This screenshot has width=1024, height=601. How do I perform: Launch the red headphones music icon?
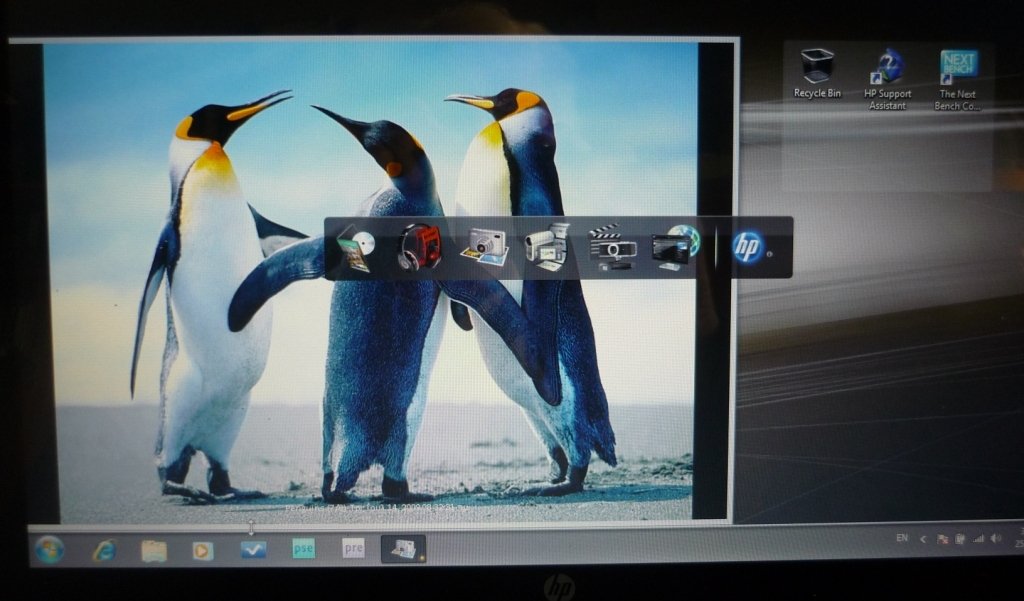point(420,246)
